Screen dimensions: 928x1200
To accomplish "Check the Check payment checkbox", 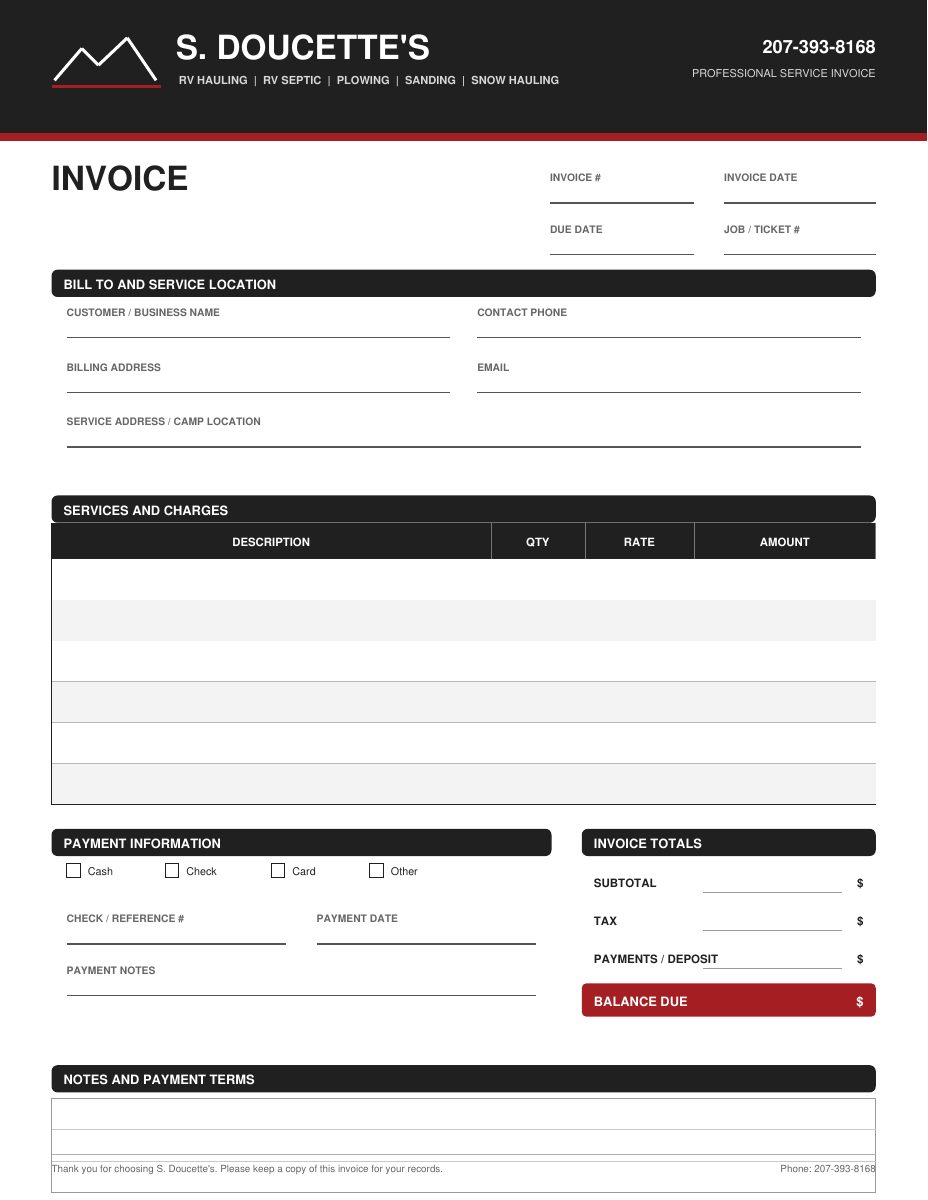I will [x=173, y=871].
